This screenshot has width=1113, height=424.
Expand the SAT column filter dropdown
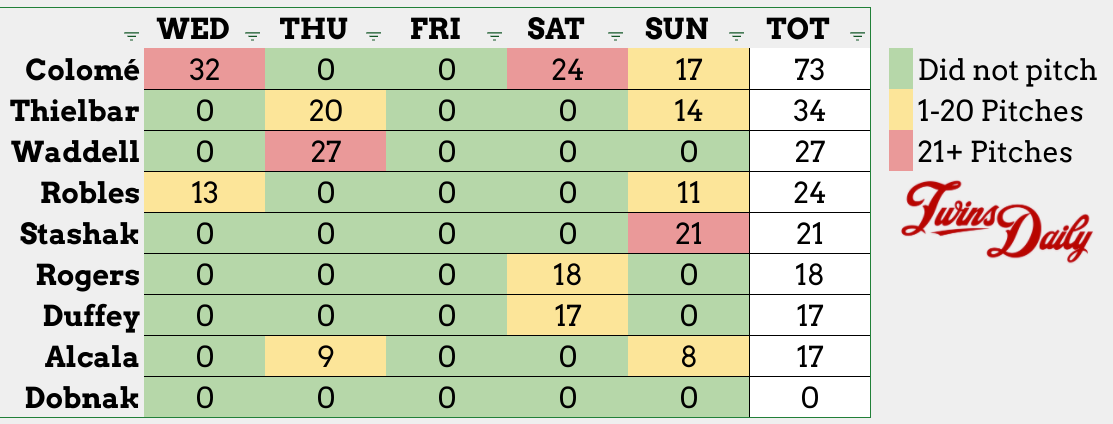click(x=616, y=36)
